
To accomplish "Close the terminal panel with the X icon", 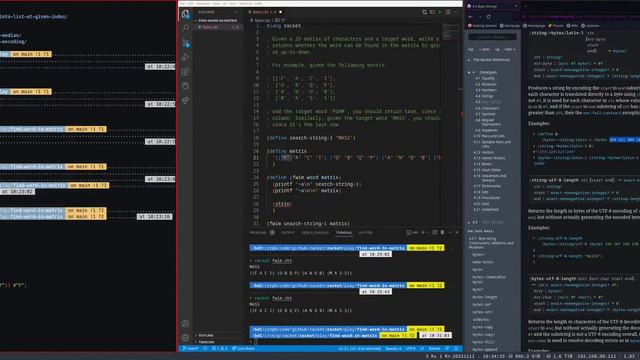I will click(457, 233).
